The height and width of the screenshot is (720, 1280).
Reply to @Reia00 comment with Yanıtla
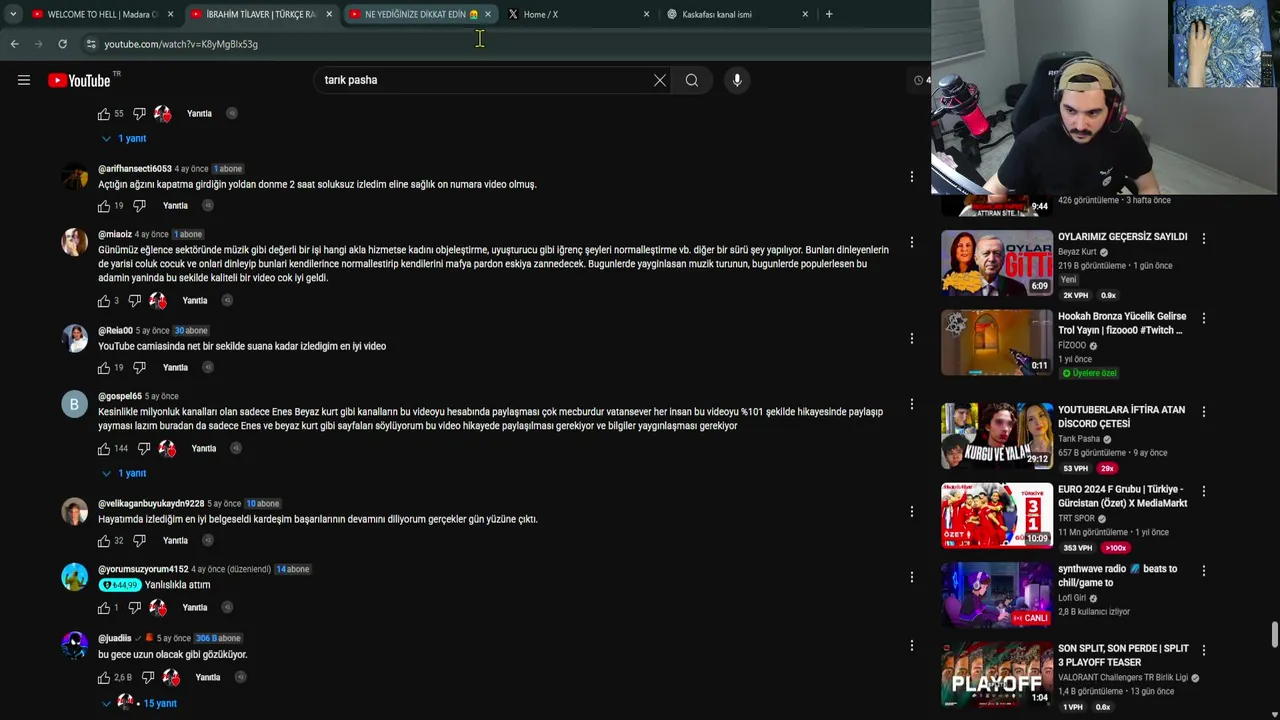pos(175,368)
